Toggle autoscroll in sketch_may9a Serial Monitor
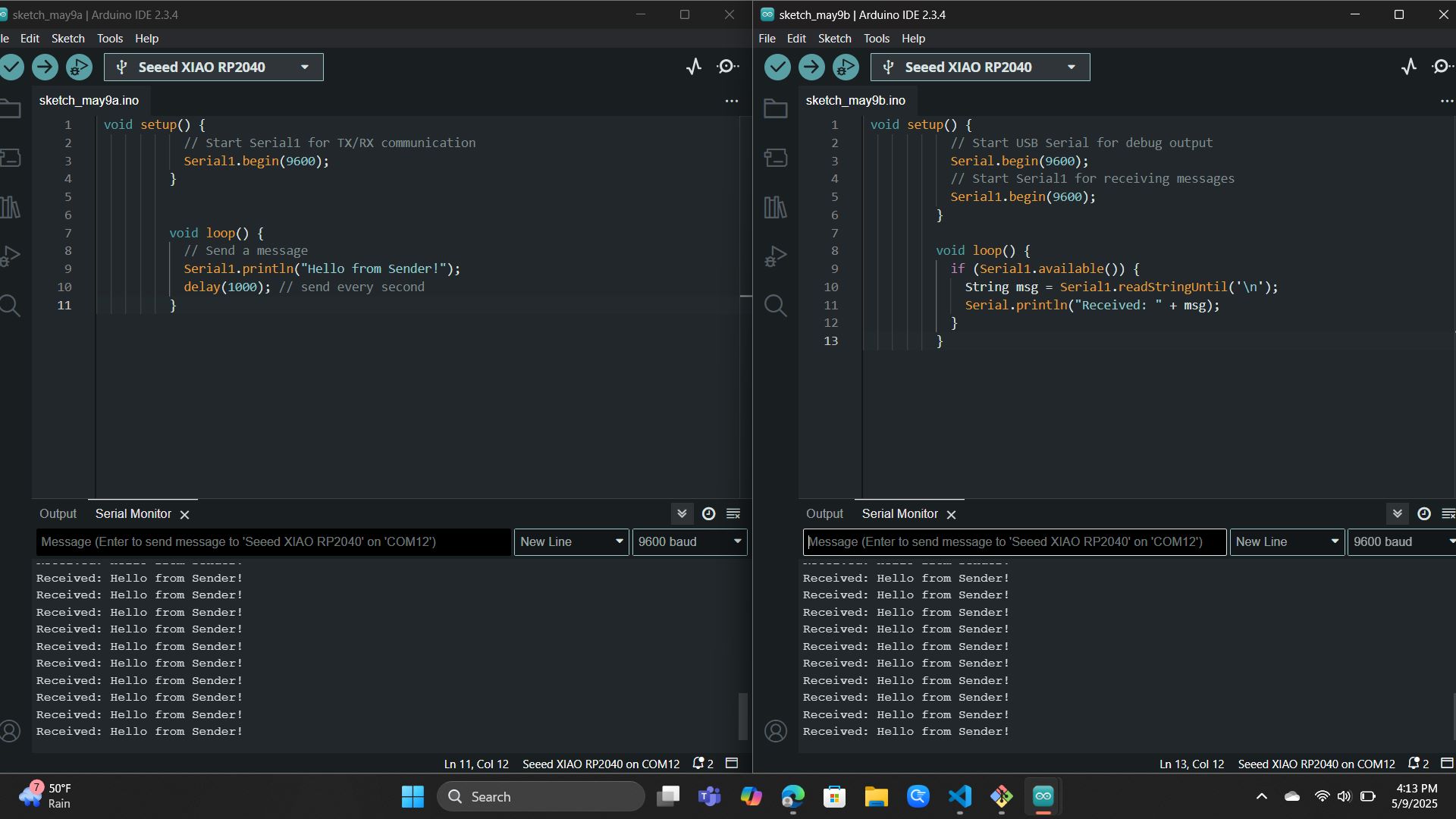1456x819 pixels. point(682,513)
